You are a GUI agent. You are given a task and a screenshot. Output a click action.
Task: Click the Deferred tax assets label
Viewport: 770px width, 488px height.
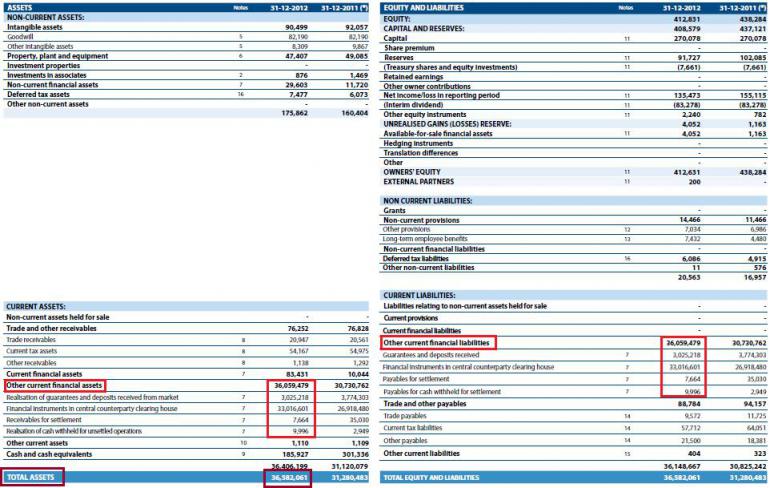[x=38, y=94]
